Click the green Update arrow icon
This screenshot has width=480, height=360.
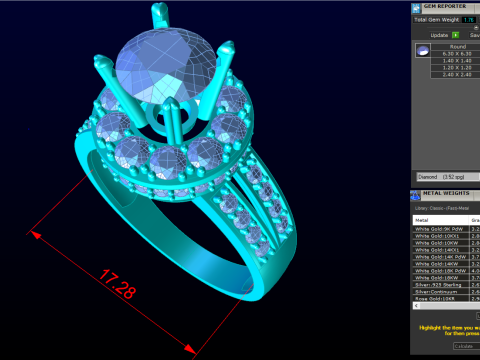tap(455, 35)
